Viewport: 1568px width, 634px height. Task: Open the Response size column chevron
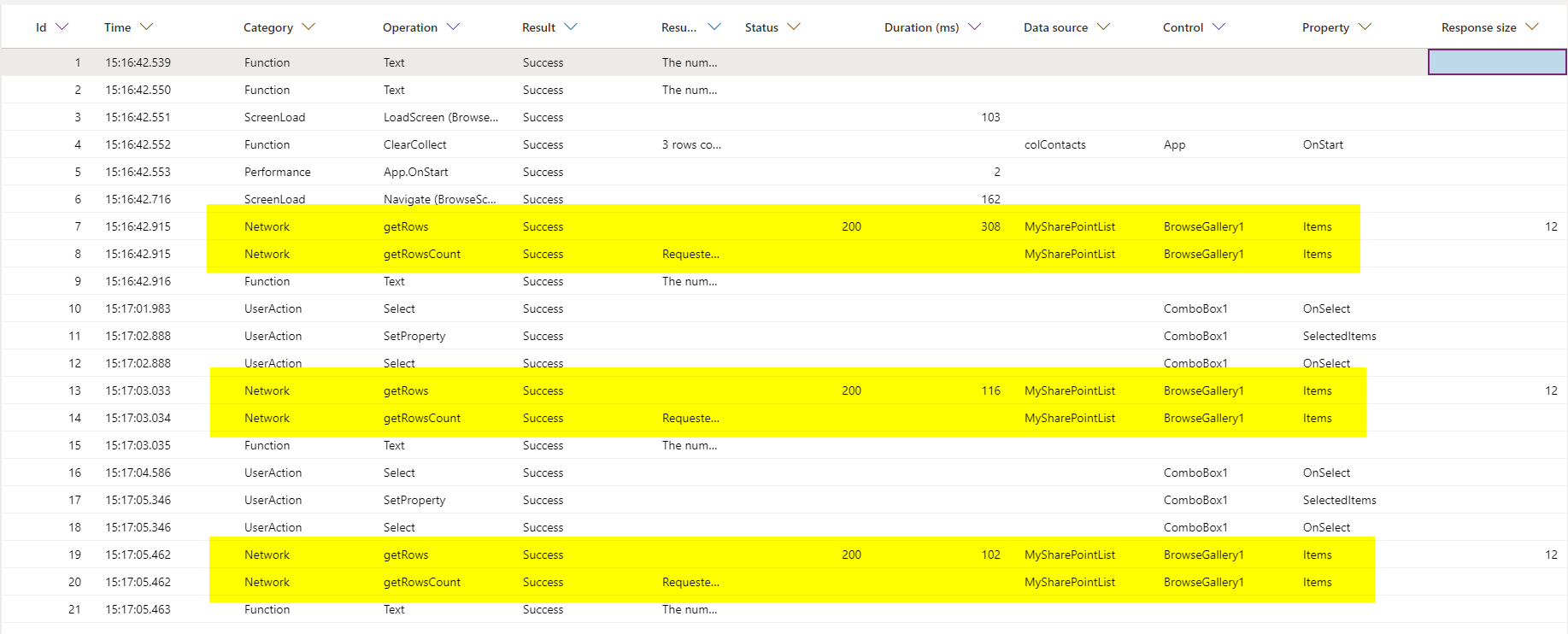(1532, 27)
